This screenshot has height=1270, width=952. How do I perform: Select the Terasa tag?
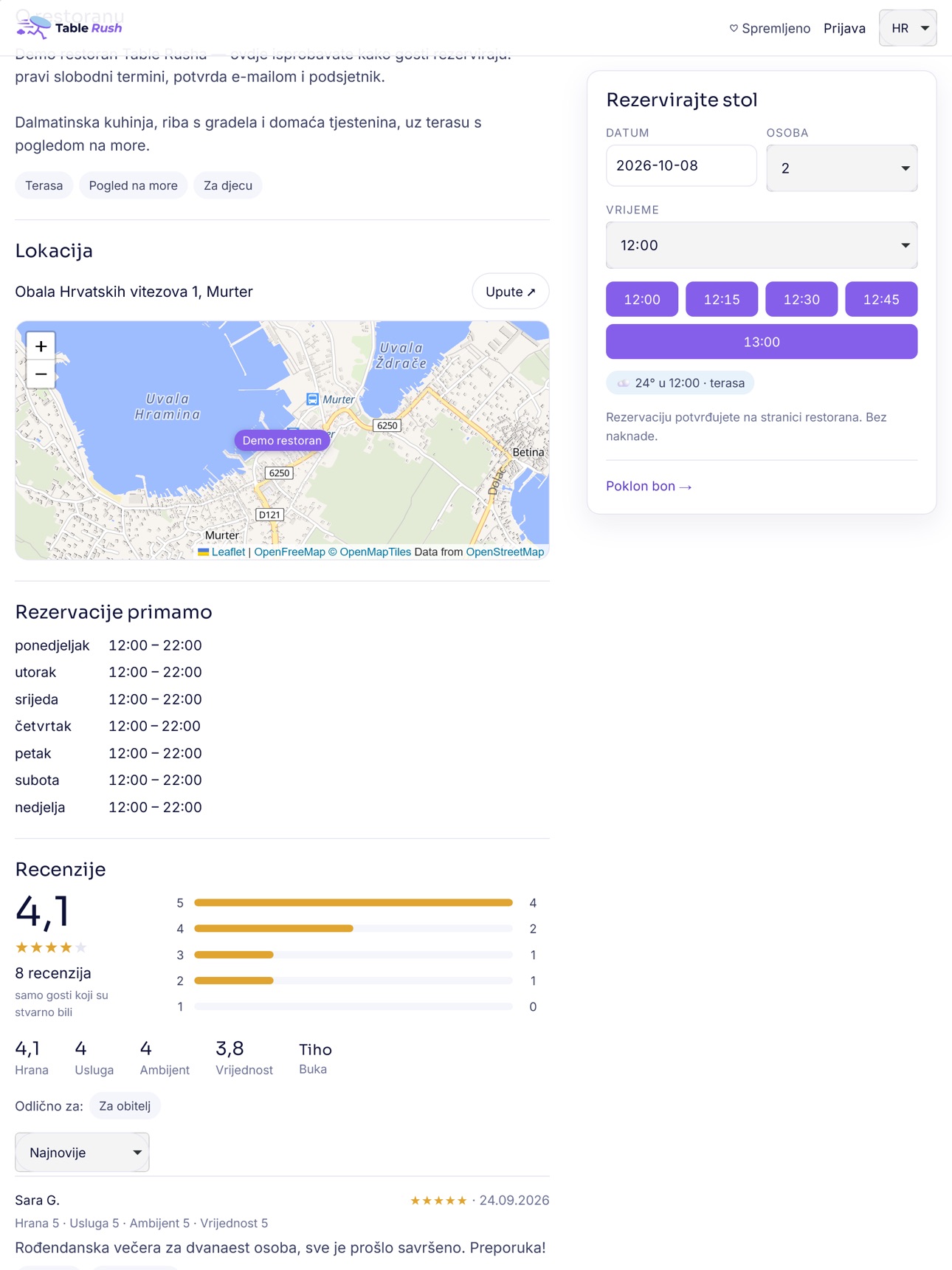point(44,185)
